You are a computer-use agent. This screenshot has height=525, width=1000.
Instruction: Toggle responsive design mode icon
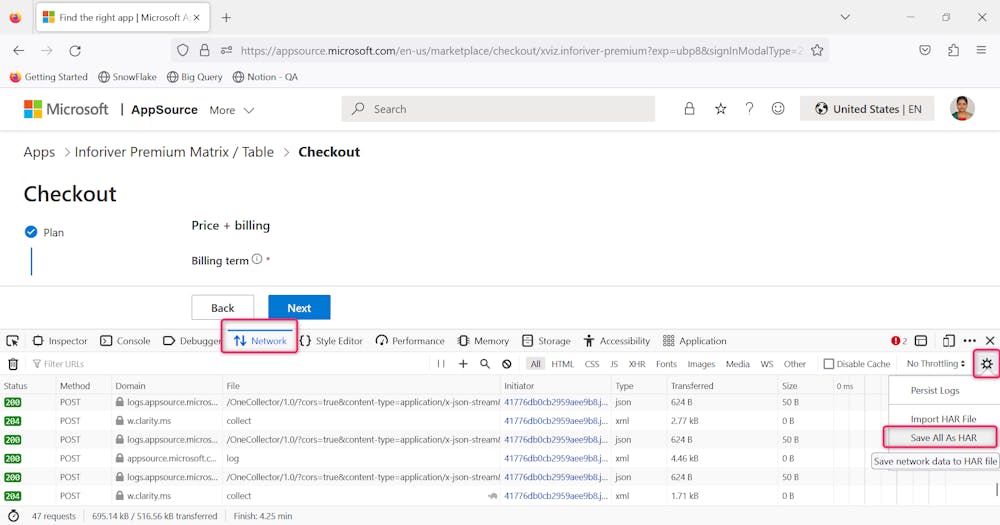(x=949, y=341)
